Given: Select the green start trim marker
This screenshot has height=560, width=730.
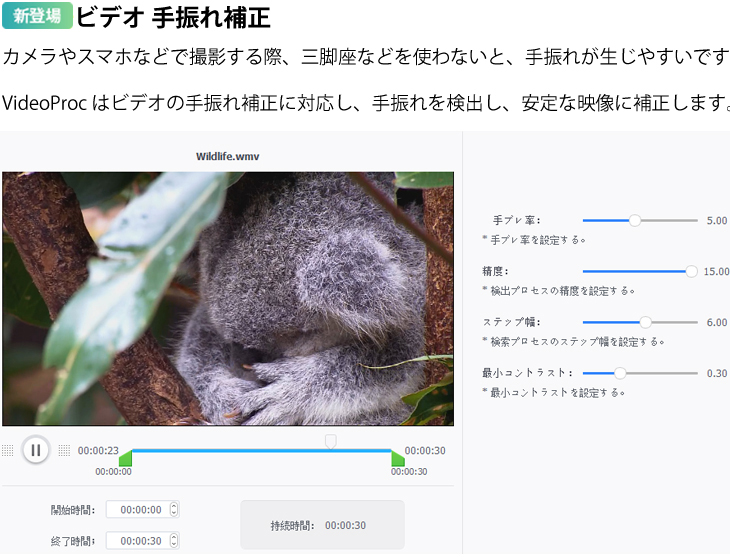Looking at the screenshot, I should (126, 458).
